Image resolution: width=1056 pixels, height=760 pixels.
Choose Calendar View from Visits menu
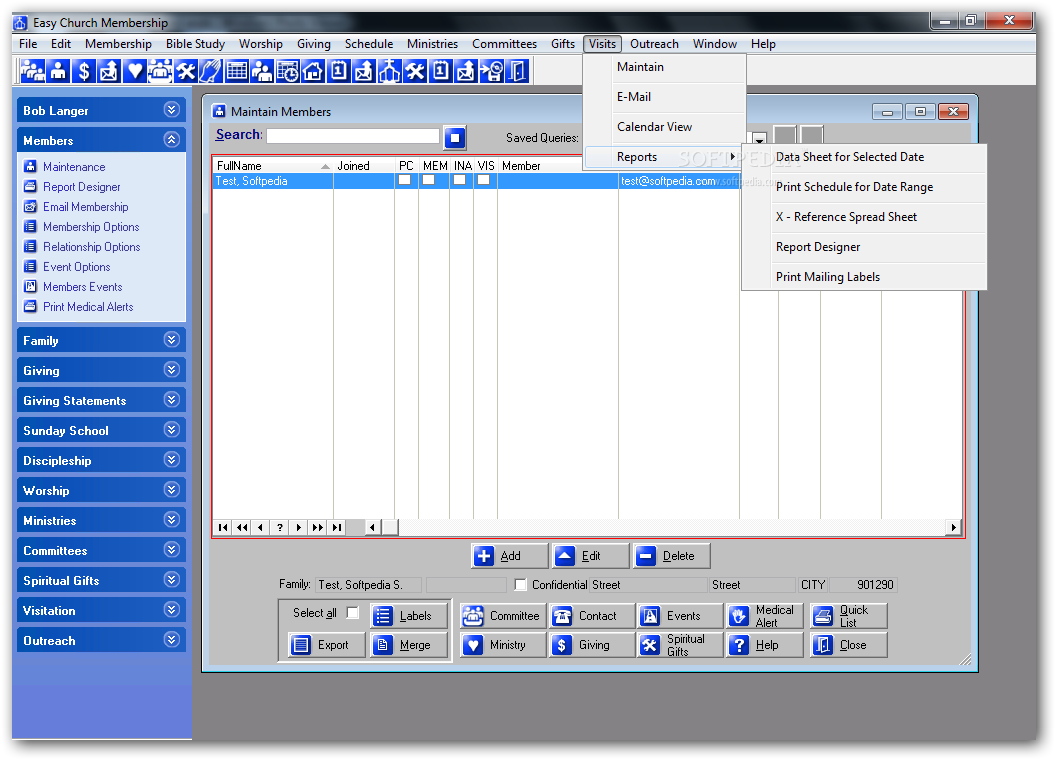[x=664, y=127]
